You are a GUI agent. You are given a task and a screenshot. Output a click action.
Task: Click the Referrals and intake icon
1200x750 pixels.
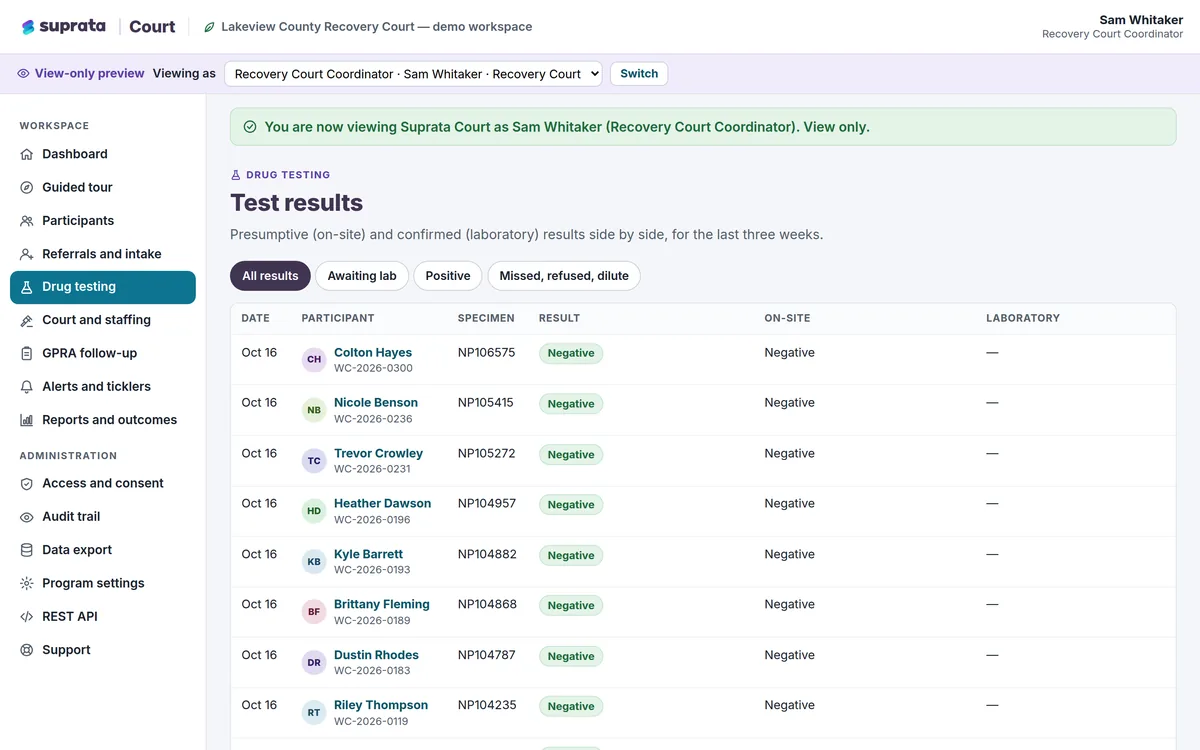tap(27, 254)
